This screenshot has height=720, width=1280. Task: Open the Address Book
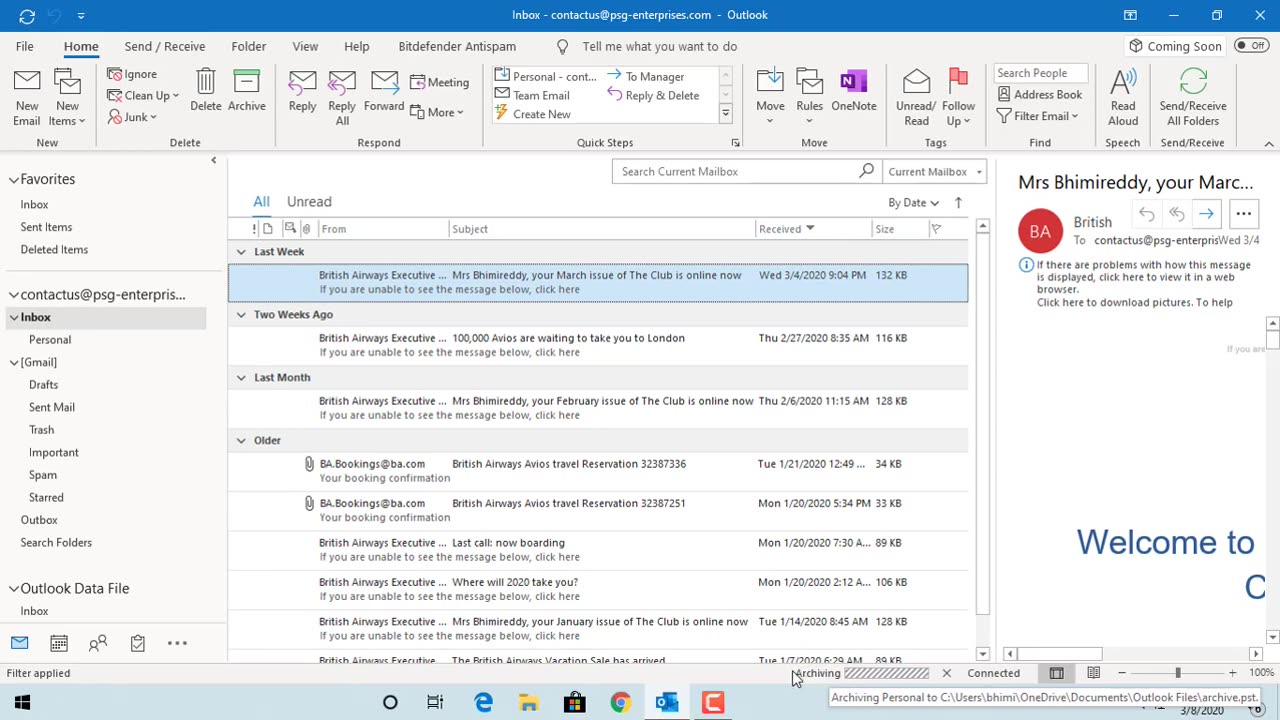tap(1040, 94)
